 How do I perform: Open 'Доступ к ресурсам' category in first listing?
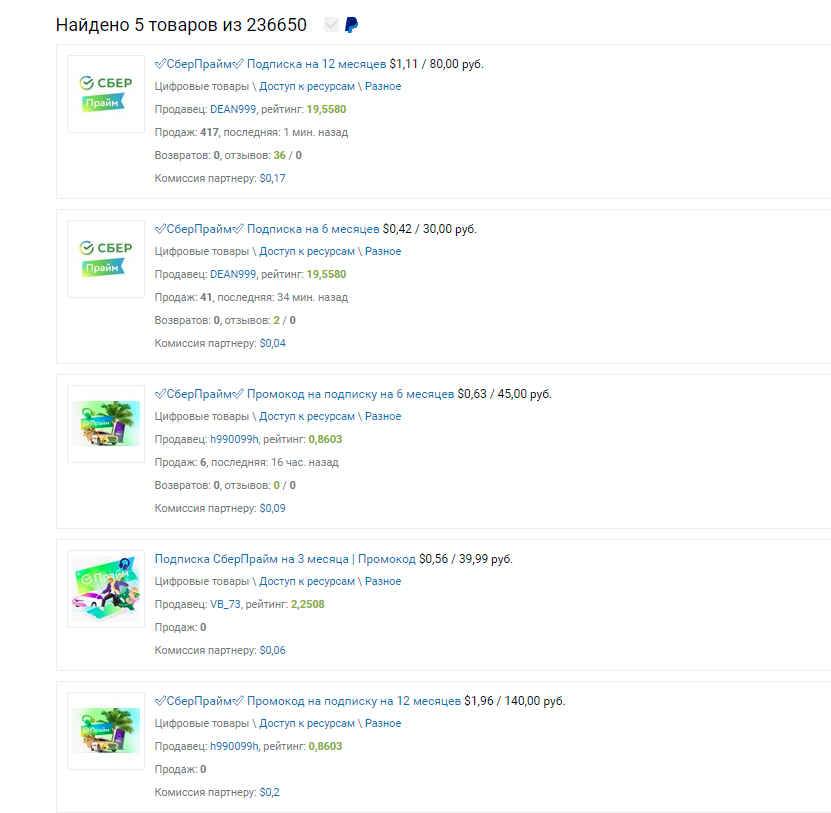click(x=307, y=86)
